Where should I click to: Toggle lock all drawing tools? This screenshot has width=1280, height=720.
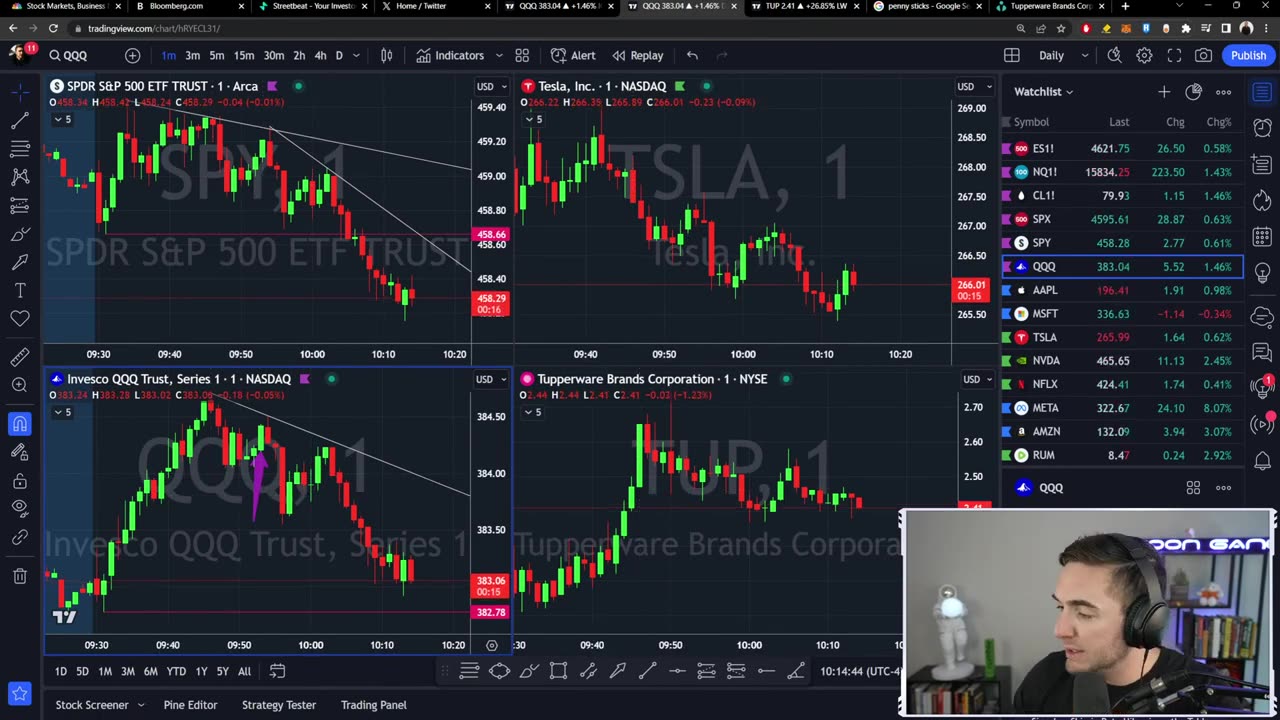point(19,481)
